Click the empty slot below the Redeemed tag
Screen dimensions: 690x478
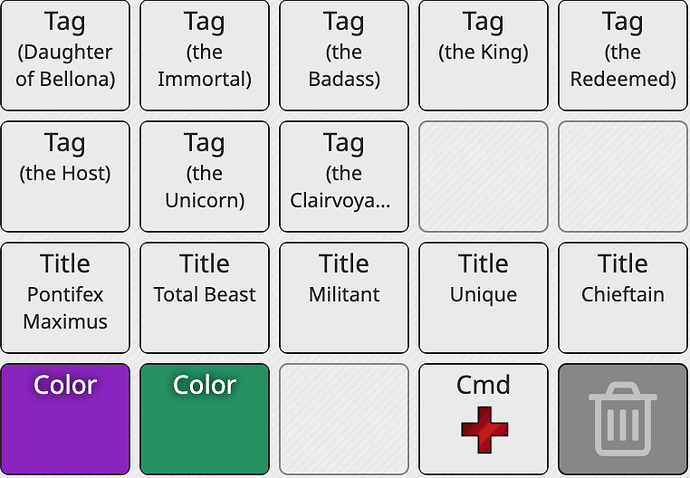coord(623,176)
